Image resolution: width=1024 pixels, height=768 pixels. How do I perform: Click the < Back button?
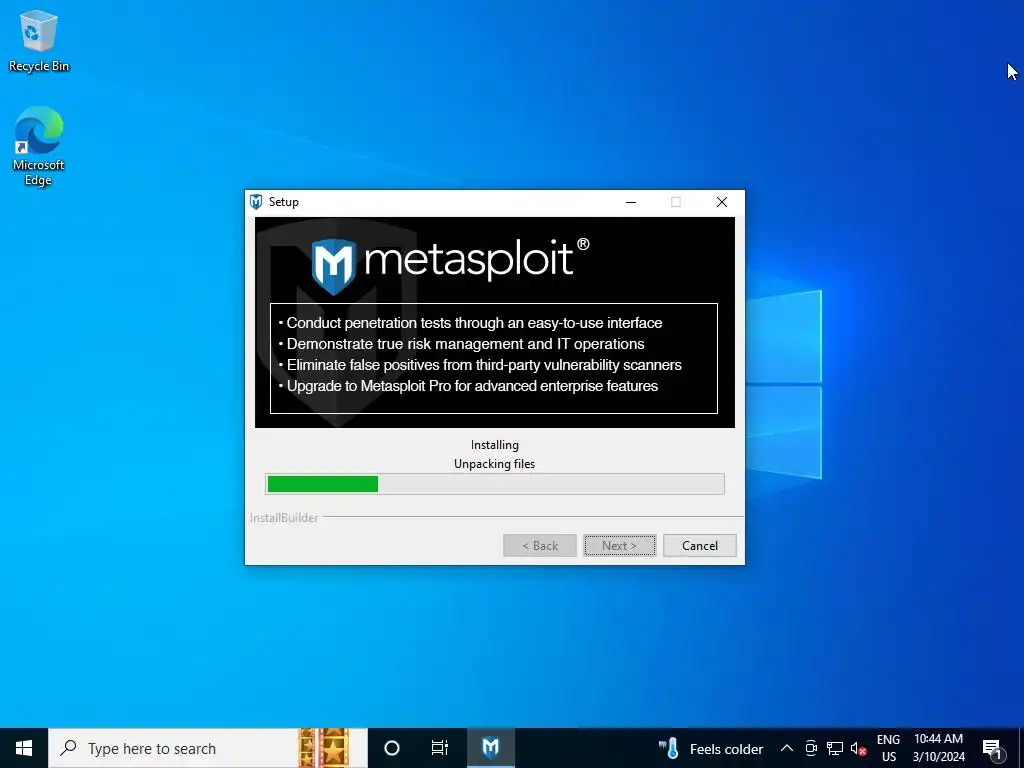click(x=539, y=545)
